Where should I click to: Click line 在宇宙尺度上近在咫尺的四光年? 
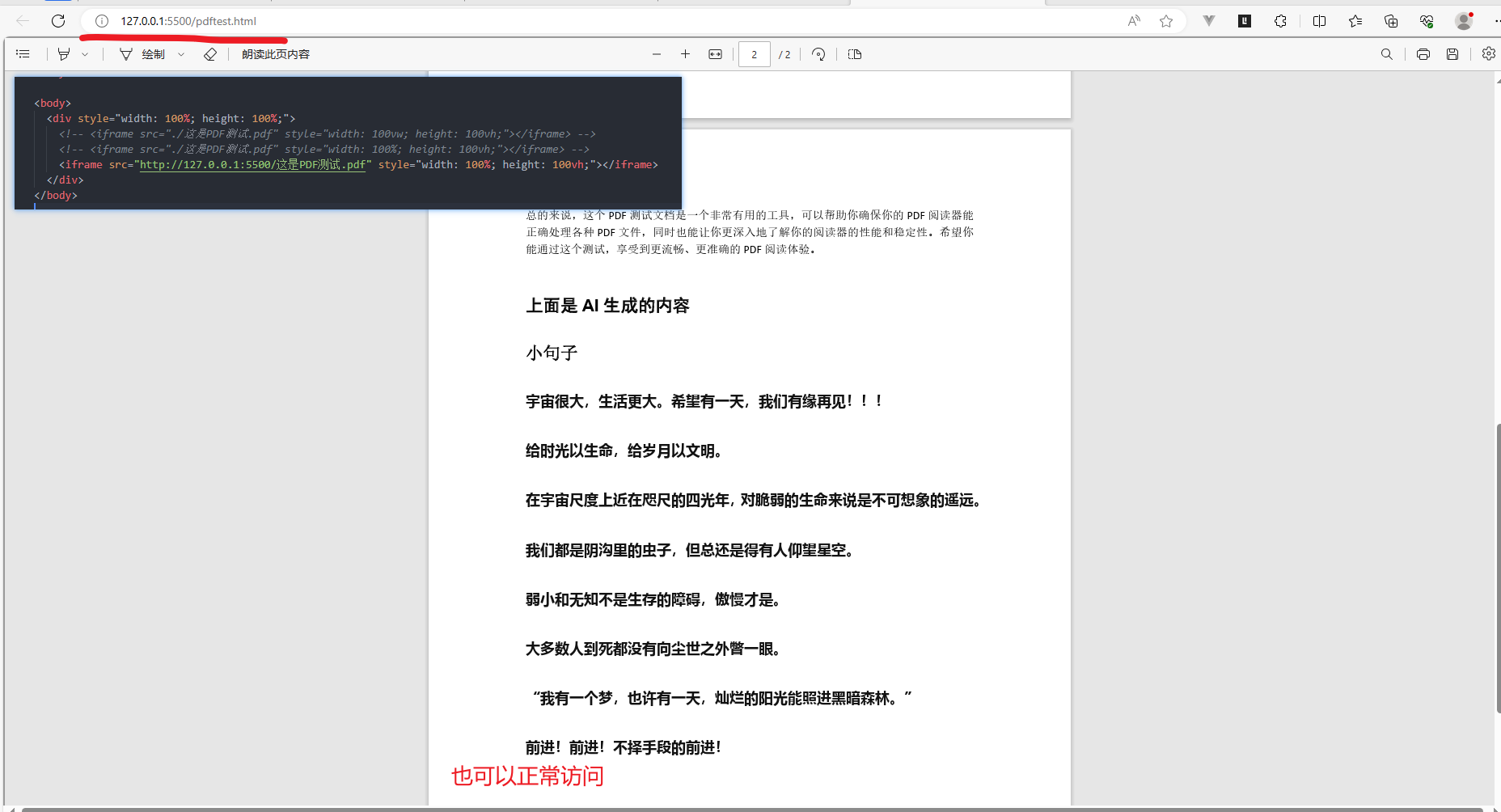(x=754, y=501)
